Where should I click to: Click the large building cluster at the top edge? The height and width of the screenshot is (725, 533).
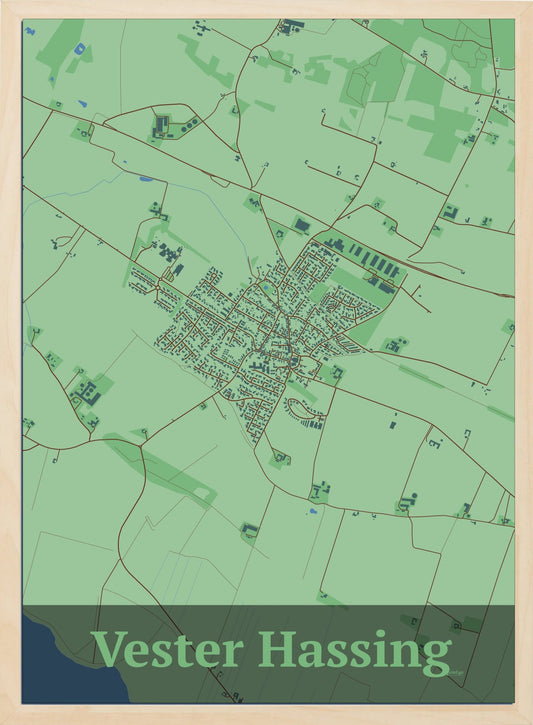pyautogui.click(x=293, y=26)
